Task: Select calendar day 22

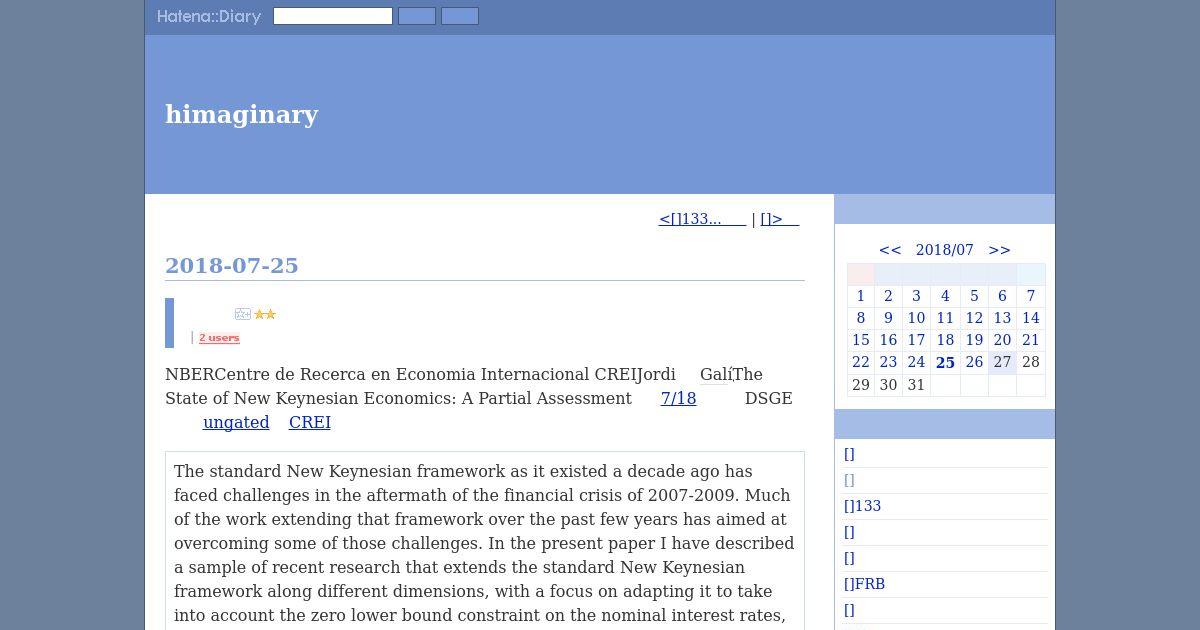Action: coord(860,362)
